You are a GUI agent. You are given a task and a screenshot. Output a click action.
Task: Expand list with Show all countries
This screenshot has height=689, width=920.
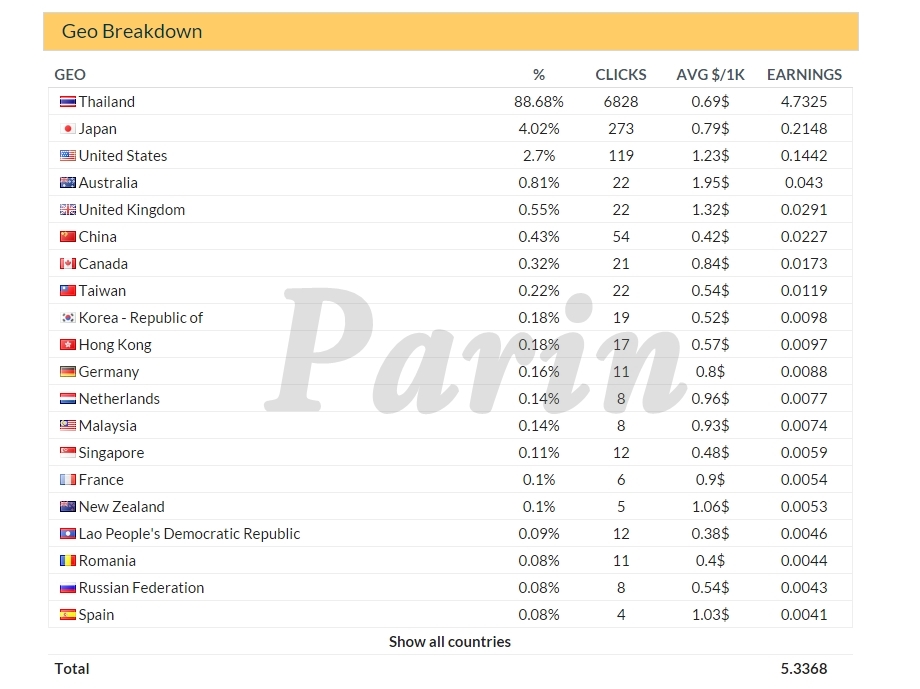click(x=450, y=642)
